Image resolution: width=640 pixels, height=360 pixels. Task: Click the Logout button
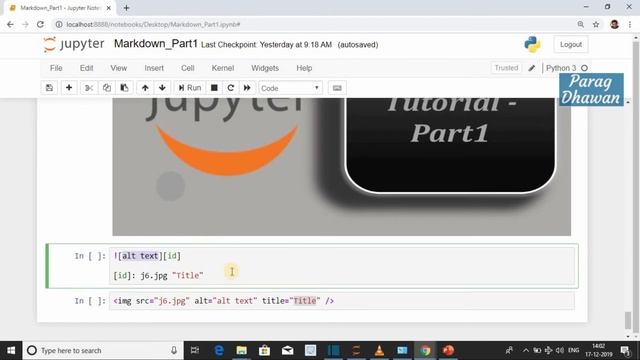pyautogui.click(x=571, y=44)
